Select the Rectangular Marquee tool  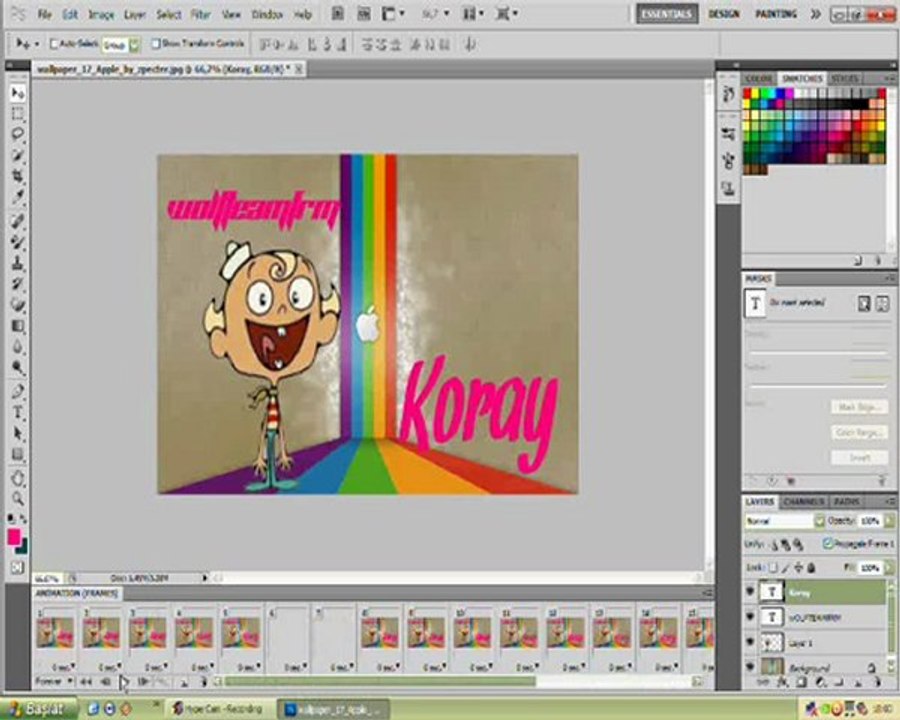tap(18, 114)
